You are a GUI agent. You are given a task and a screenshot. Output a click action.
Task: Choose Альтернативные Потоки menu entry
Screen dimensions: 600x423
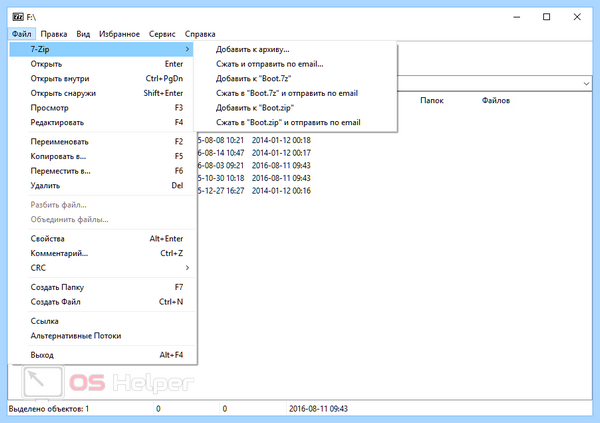tap(101, 336)
